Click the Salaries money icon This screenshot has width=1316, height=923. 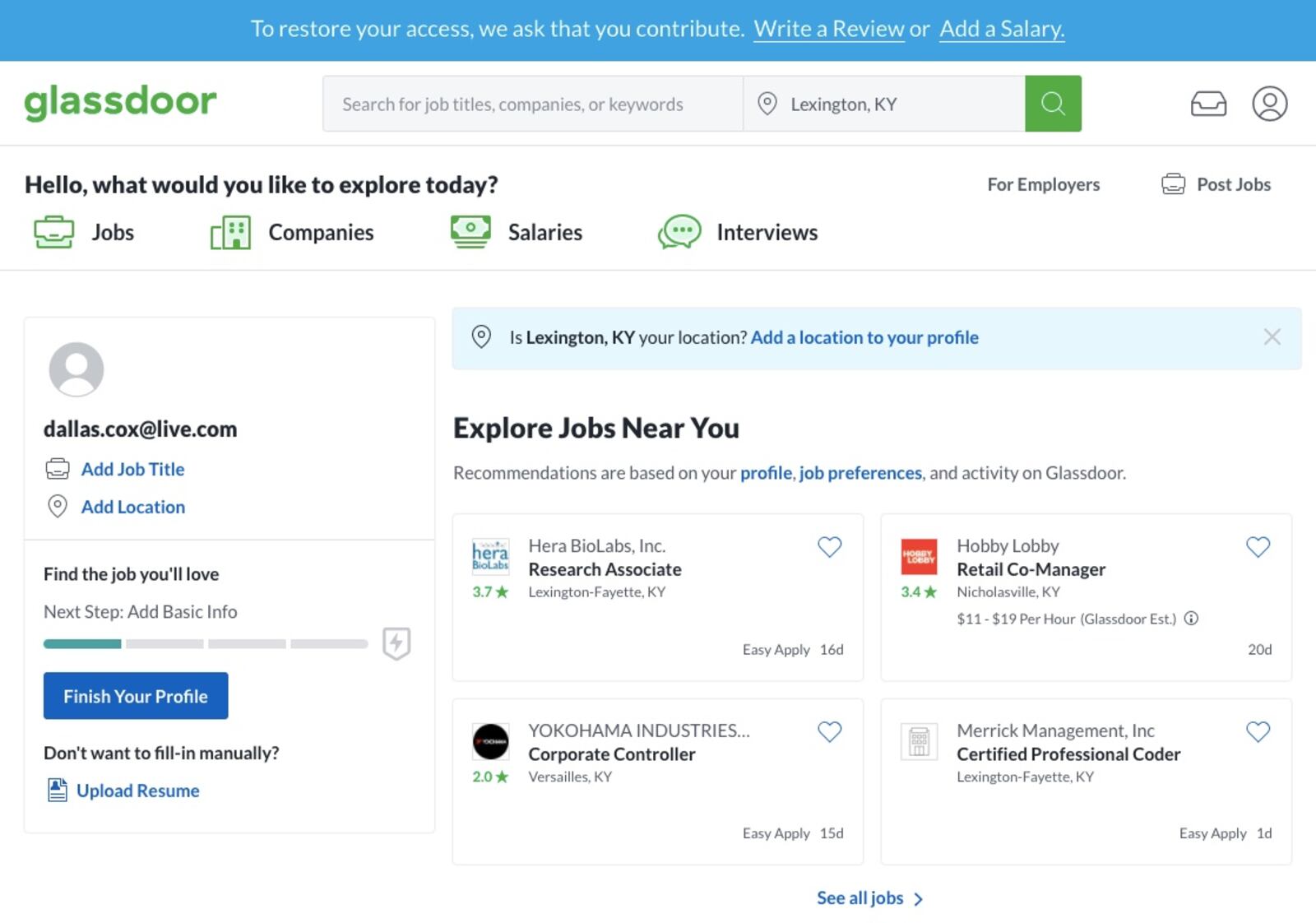click(x=470, y=232)
